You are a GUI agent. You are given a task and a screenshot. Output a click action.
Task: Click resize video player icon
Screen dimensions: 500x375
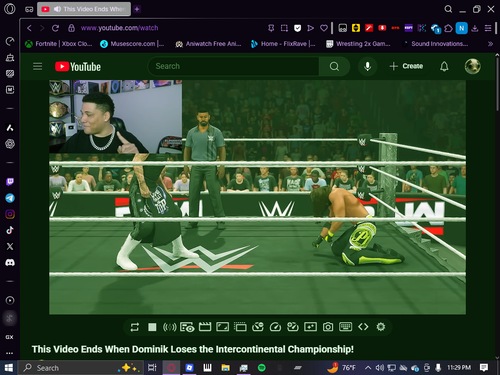[222, 327]
